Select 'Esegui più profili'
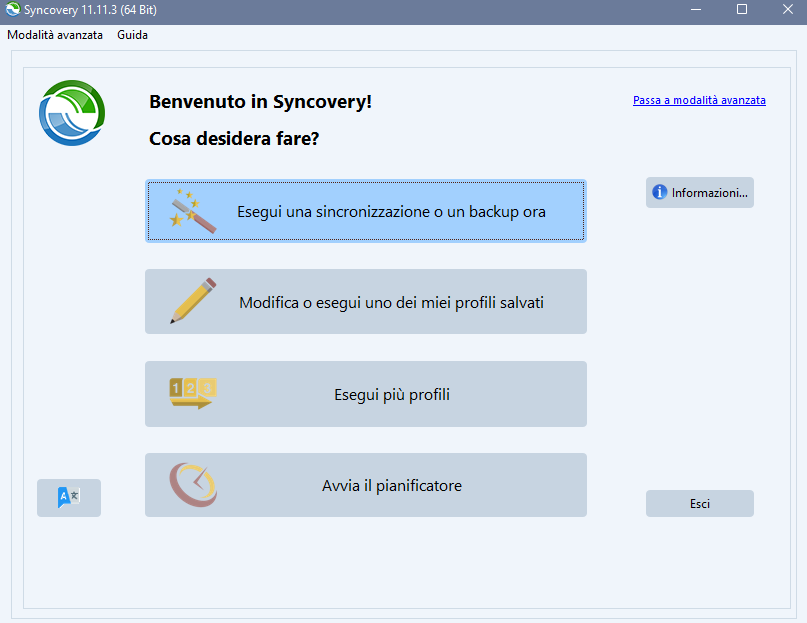 366,394
